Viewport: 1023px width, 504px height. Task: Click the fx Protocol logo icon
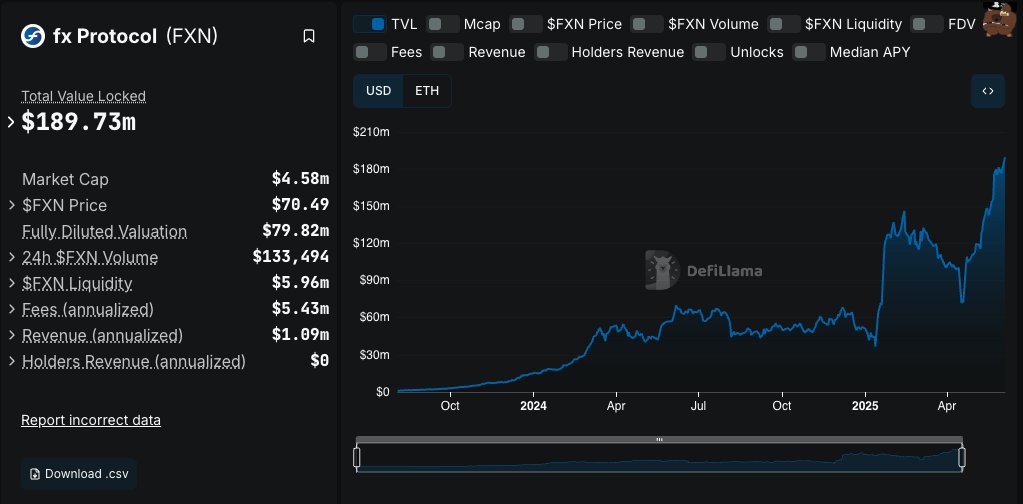click(33, 37)
